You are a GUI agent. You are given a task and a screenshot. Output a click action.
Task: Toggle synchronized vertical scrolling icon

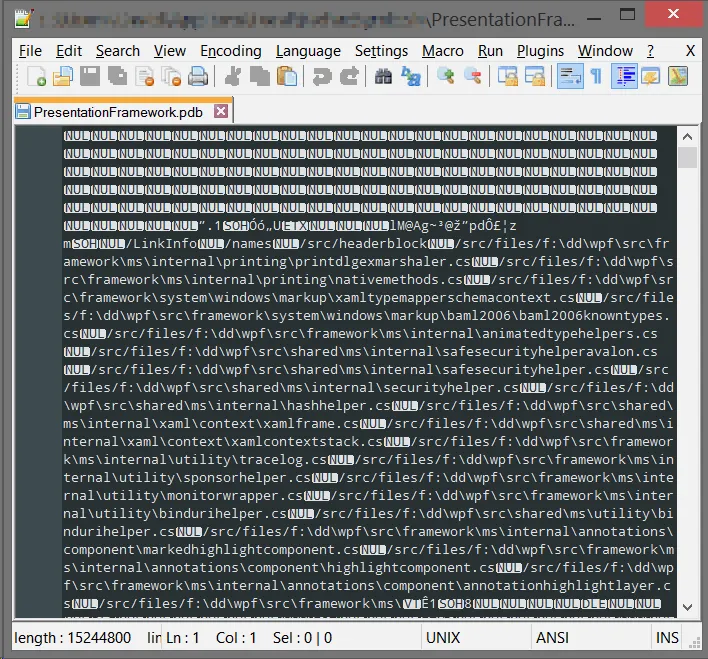click(x=508, y=76)
